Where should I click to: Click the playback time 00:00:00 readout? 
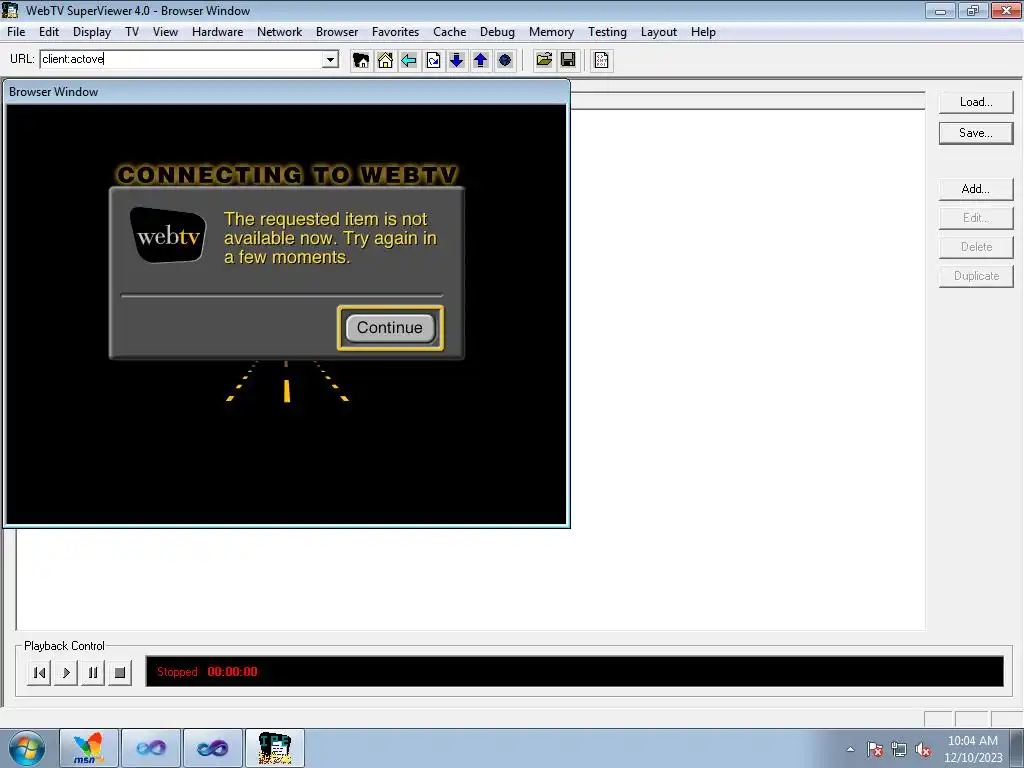point(232,672)
